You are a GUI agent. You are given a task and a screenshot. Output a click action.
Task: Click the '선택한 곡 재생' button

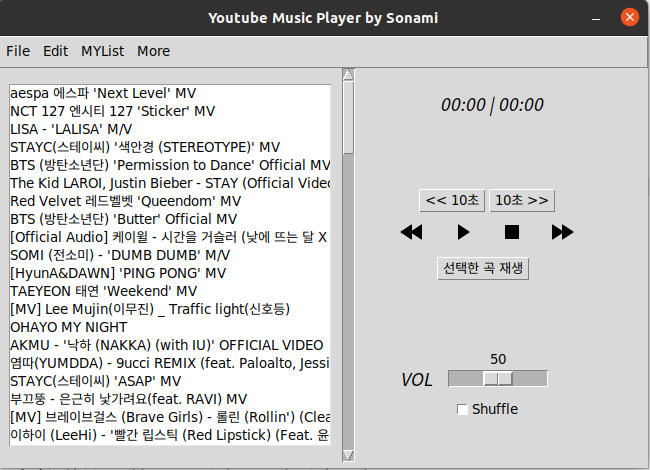click(x=483, y=269)
